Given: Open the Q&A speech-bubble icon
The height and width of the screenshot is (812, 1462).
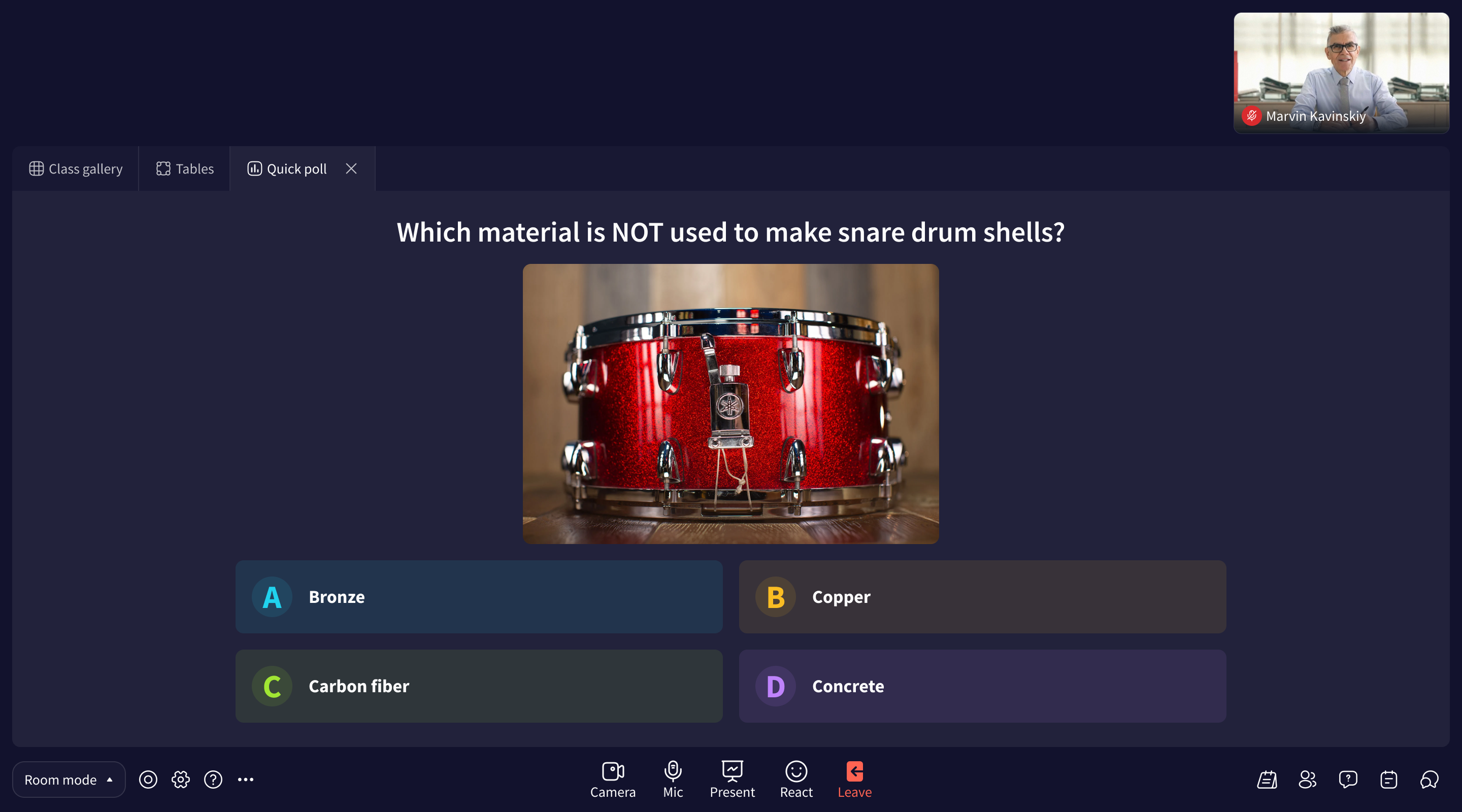Looking at the screenshot, I should point(1348,780).
